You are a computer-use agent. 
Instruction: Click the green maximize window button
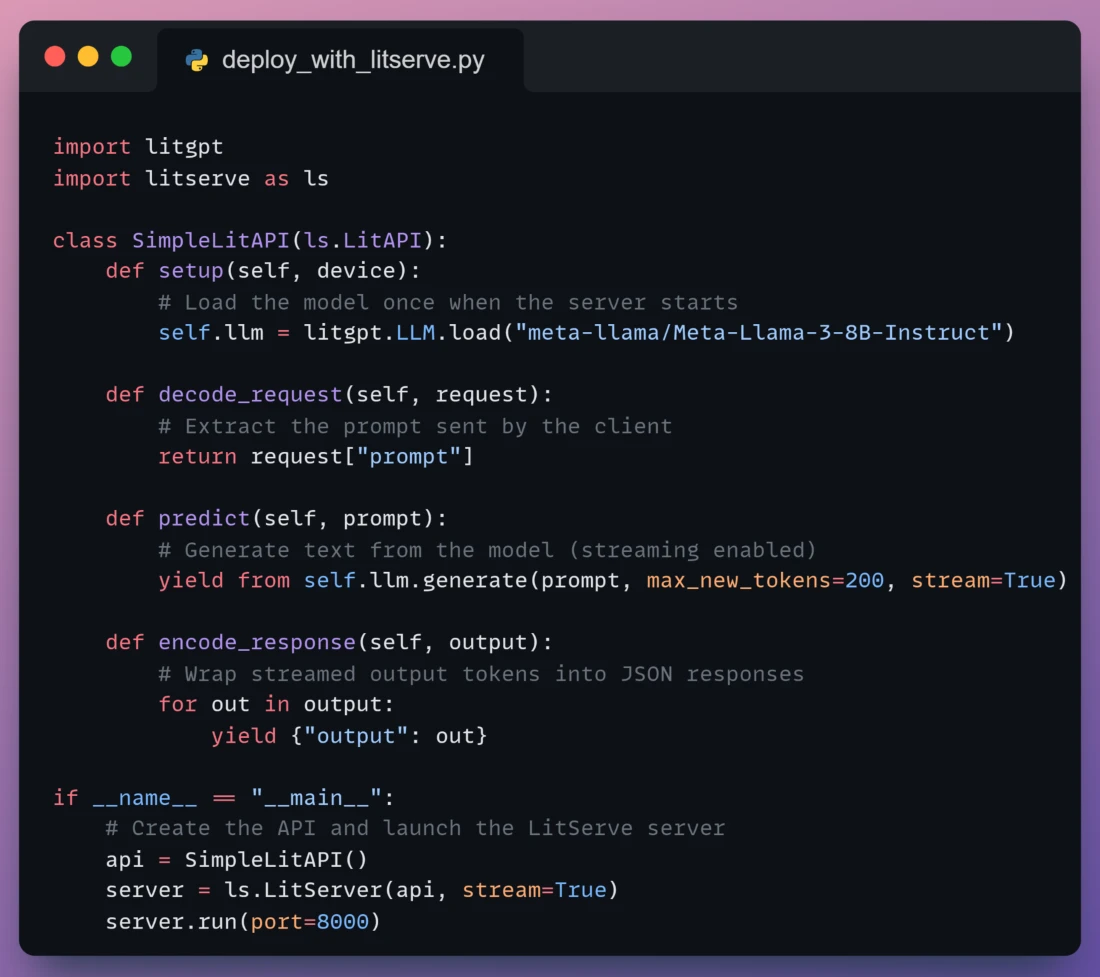pos(121,56)
